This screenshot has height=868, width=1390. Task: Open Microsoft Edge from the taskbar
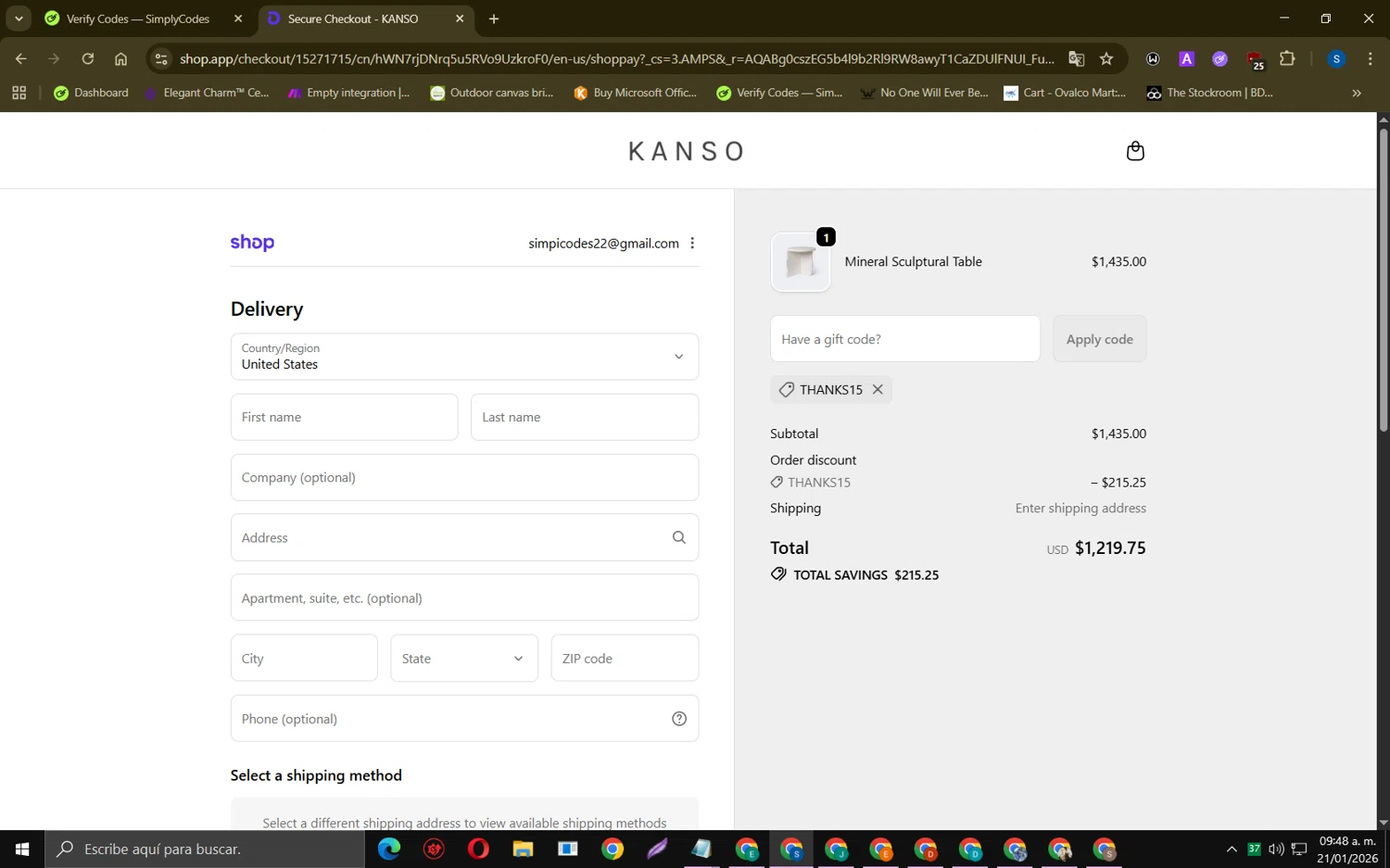[389, 849]
